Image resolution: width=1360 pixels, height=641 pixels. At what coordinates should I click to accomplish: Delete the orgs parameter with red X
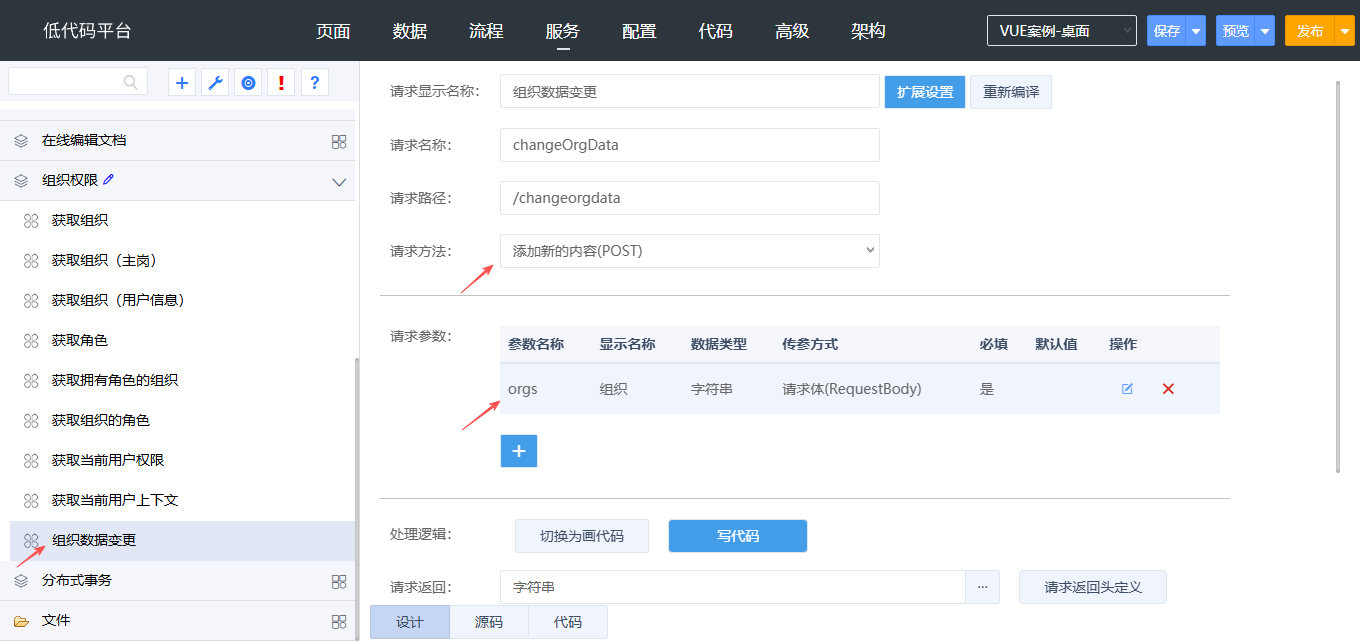1168,389
